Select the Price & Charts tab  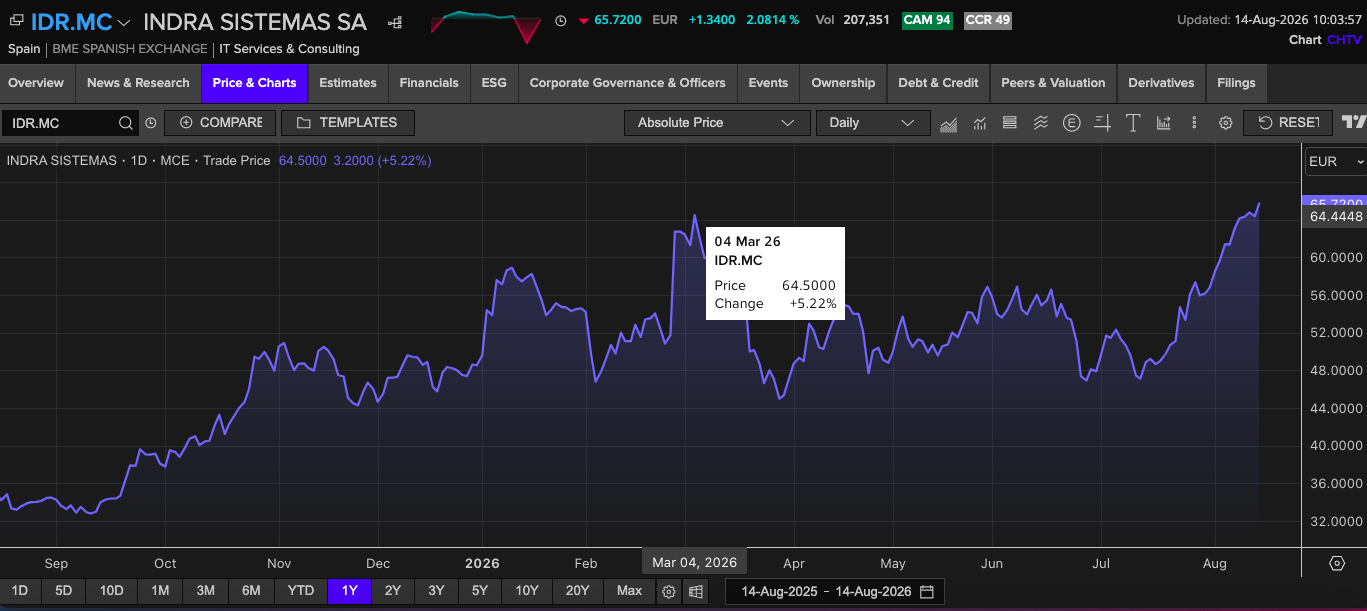[254, 83]
